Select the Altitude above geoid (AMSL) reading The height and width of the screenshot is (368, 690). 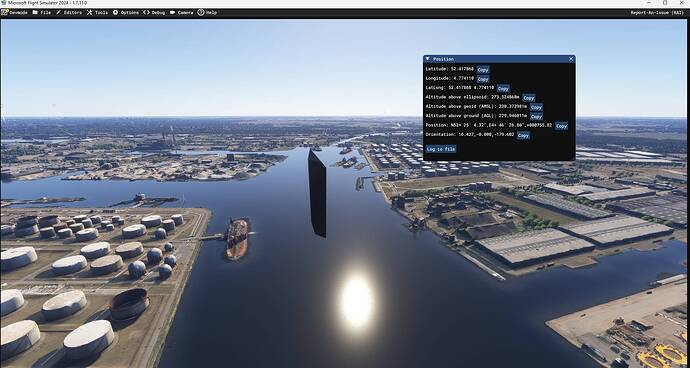pyautogui.click(x=476, y=107)
